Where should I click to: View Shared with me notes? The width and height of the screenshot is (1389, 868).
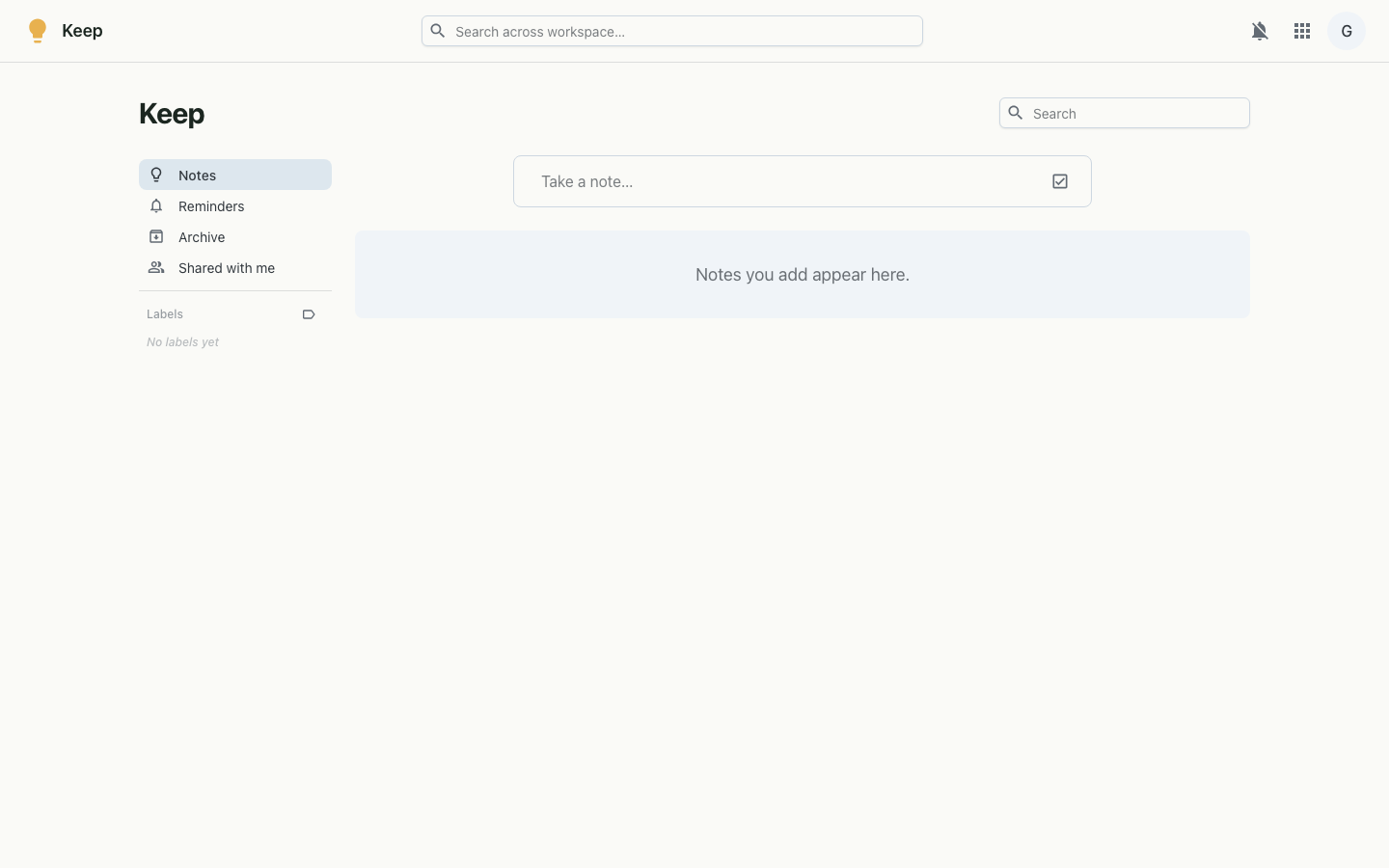coord(235,267)
